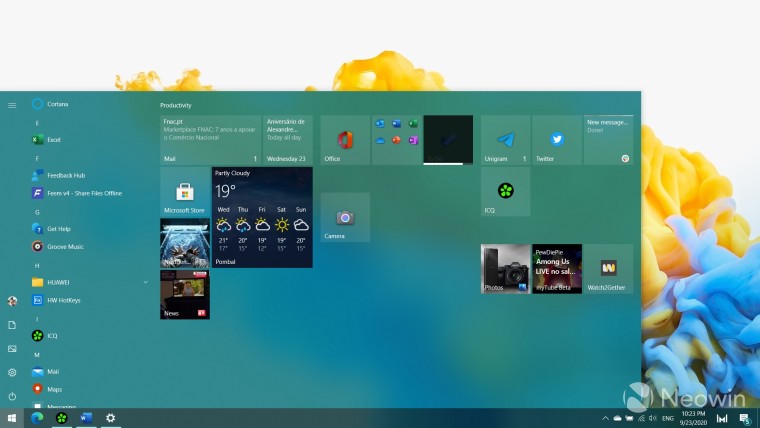Screen dimensions: 760x428
Task: Jump to letter H in app list
Action: coord(37,266)
